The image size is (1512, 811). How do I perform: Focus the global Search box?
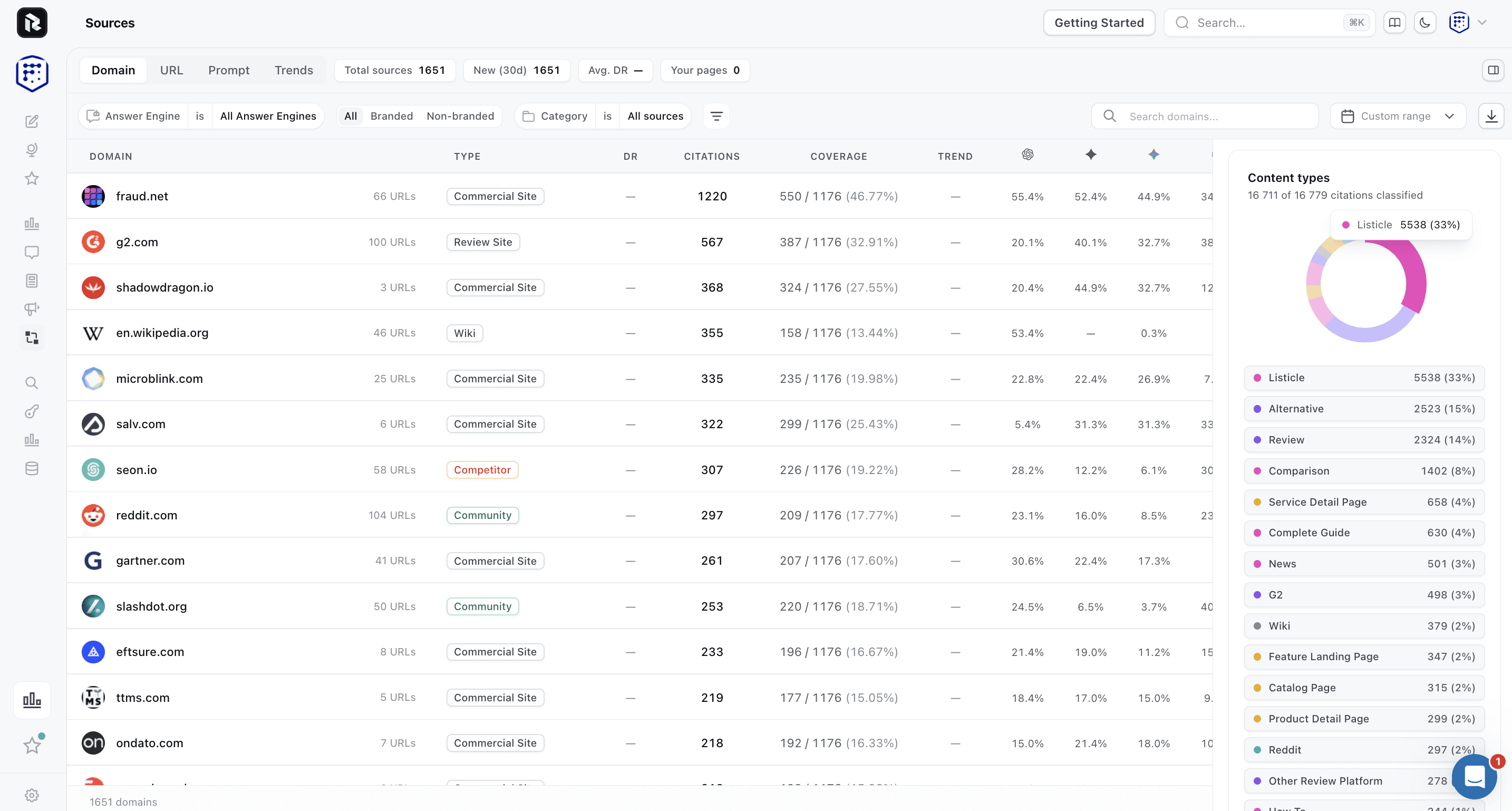(x=1269, y=23)
